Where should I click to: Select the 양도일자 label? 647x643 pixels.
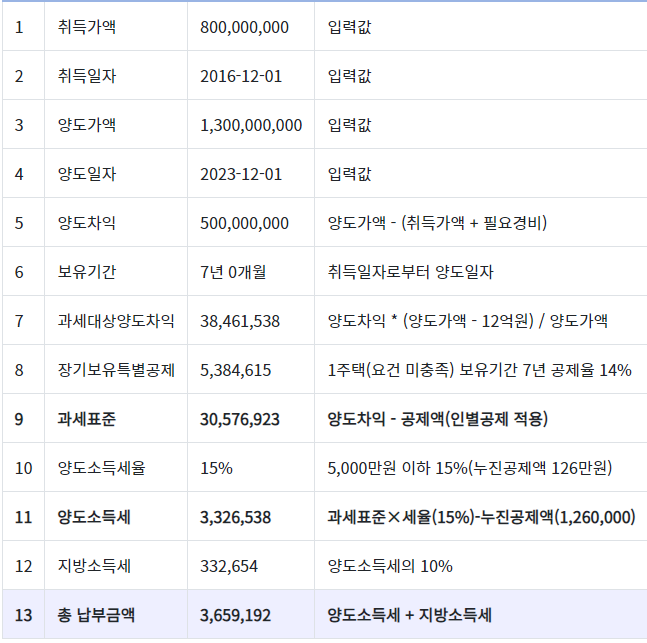[x=87, y=174]
